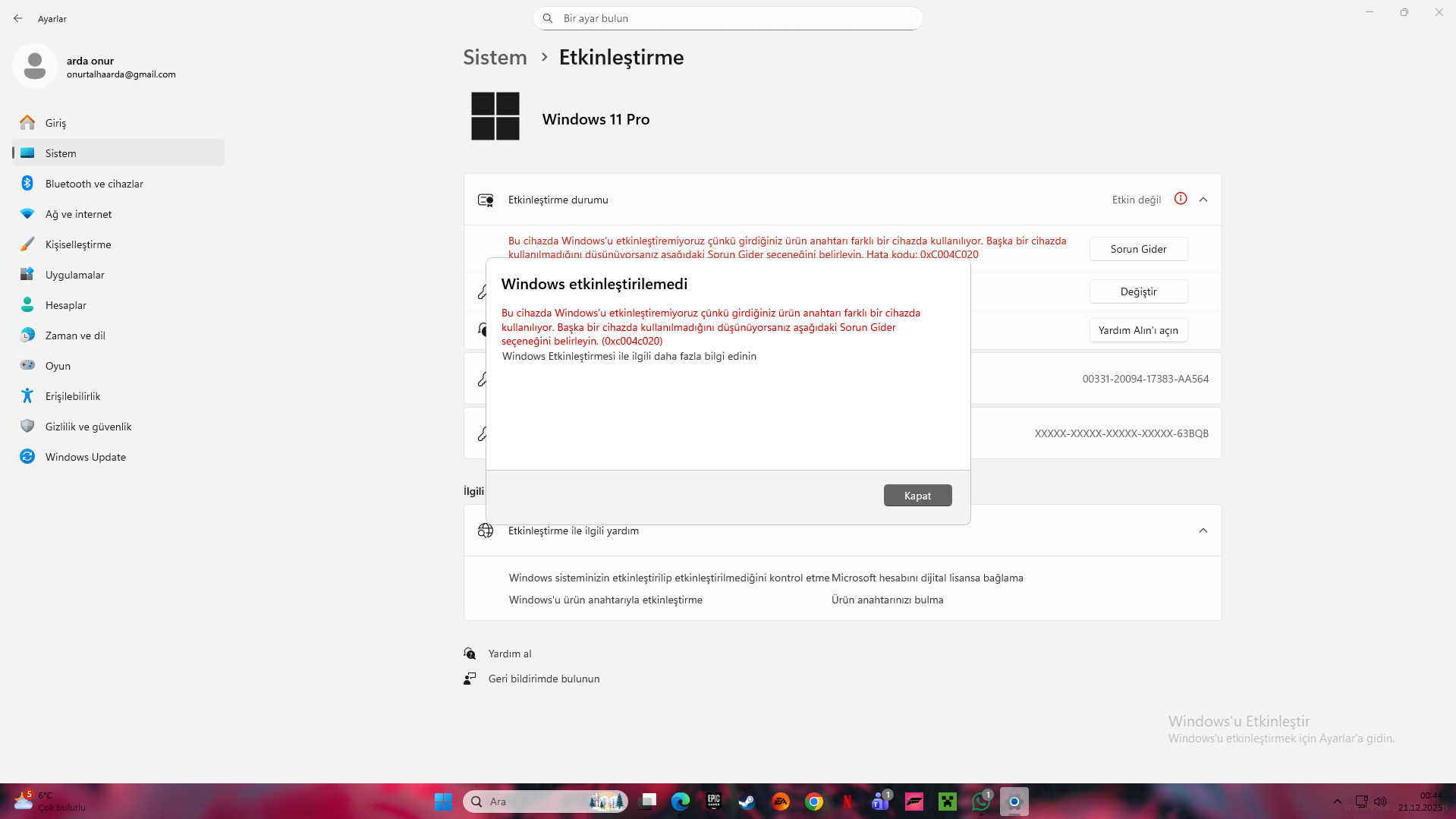Viewport: 1456px width, 819px height.
Task: Open the F1 game taskbar icon
Action: pyautogui.click(x=914, y=802)
